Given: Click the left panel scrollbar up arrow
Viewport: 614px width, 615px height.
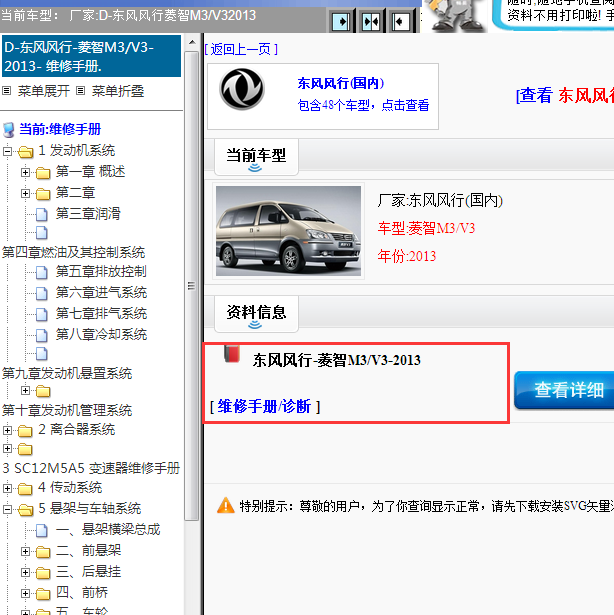Looking at the screenshot, I should 192,42.
